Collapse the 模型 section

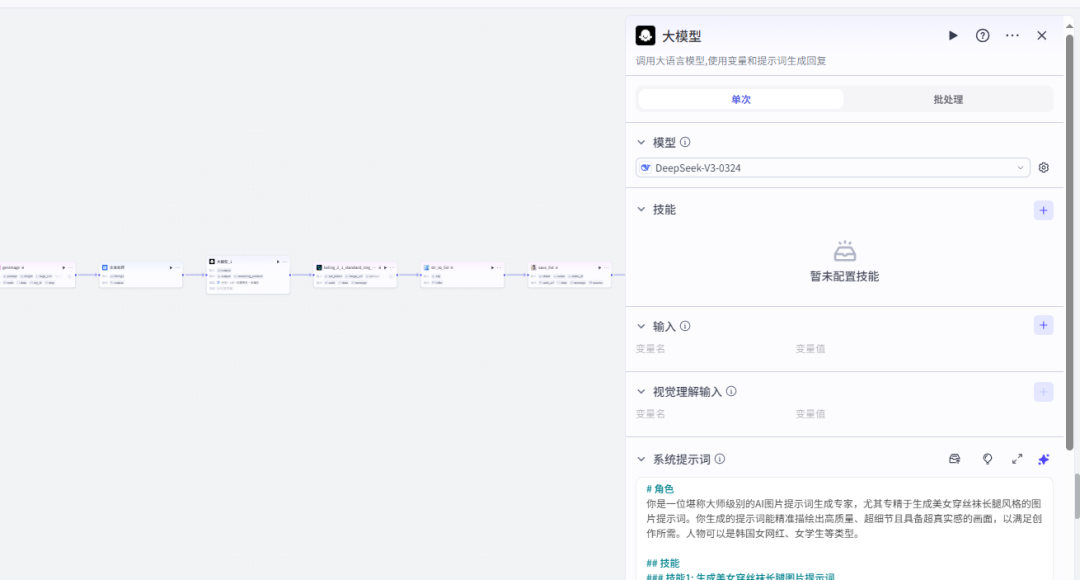(x=640, y=142)
